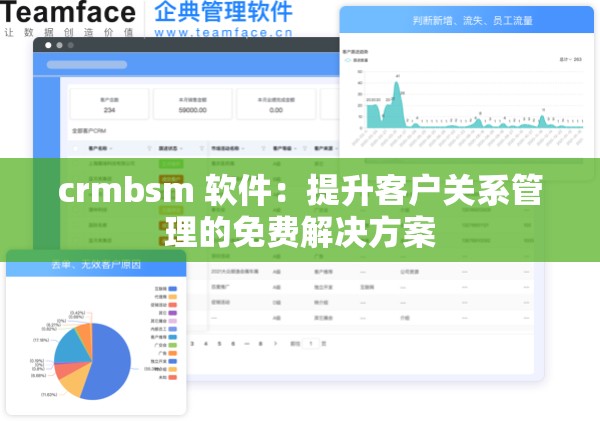
Task: Click the next page arrow in pagination
Action: [275, 344]
